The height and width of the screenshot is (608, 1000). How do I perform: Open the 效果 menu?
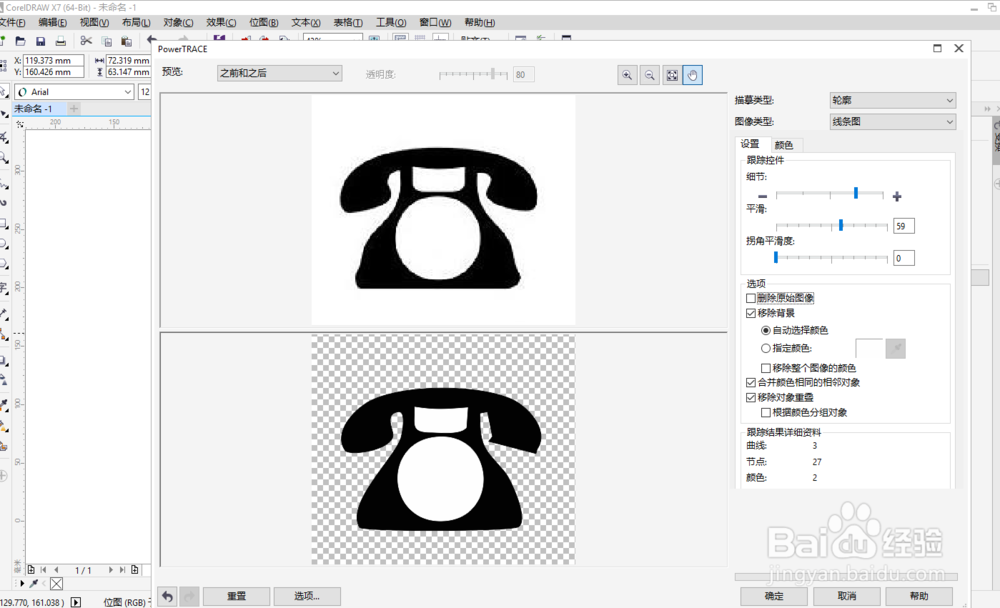click(221, 22)
